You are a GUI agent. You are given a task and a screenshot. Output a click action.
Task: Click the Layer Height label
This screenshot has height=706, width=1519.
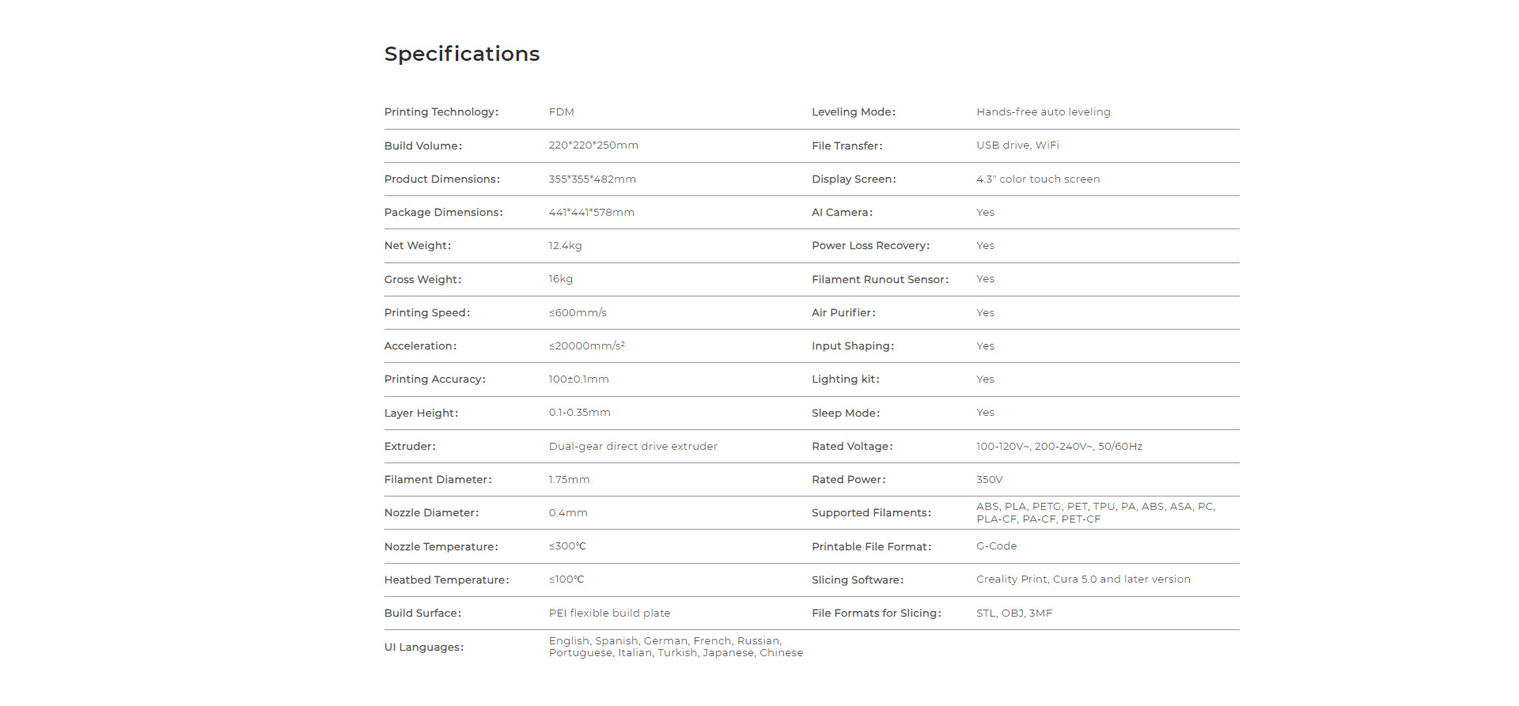coord(421,413)
